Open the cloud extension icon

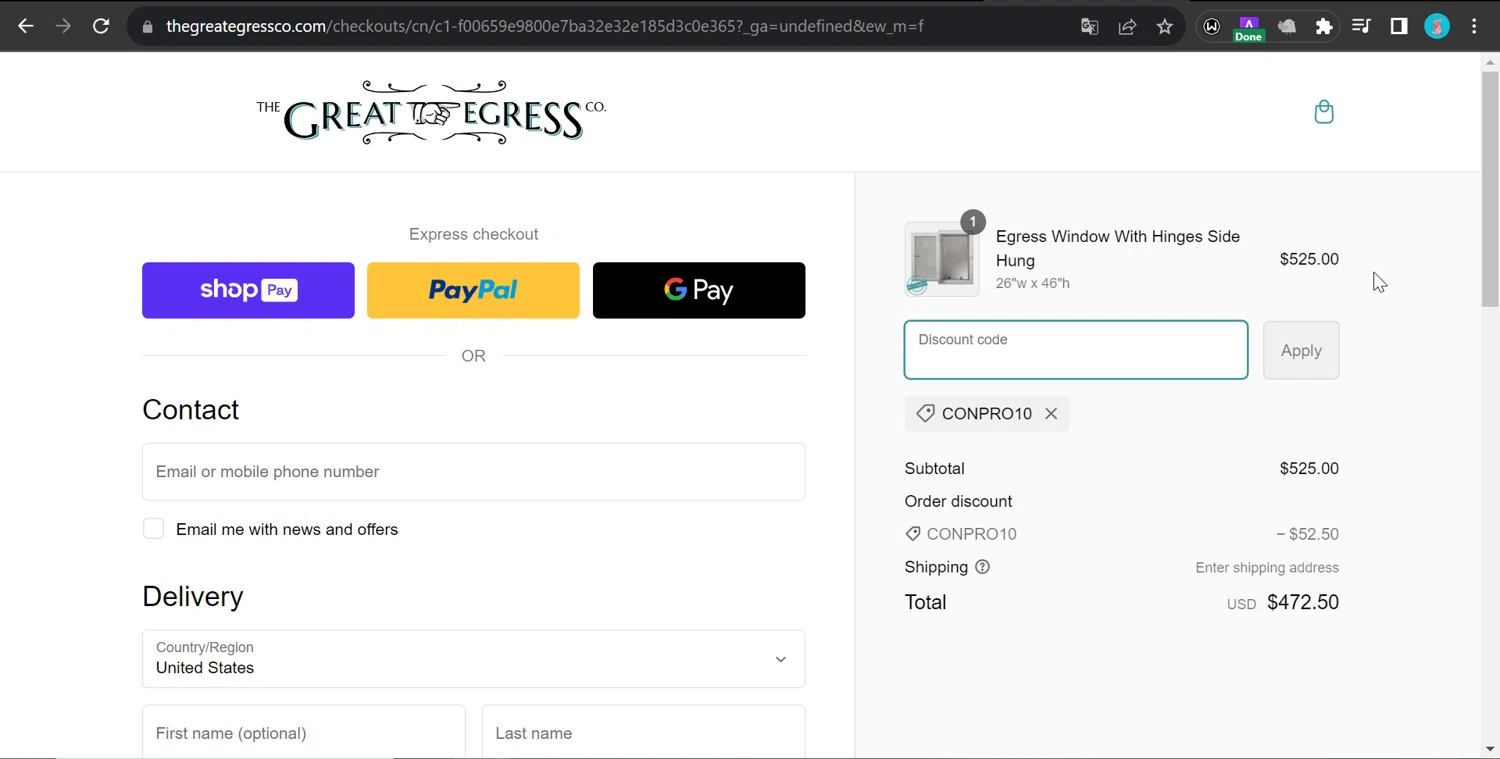pos(1287,27)
